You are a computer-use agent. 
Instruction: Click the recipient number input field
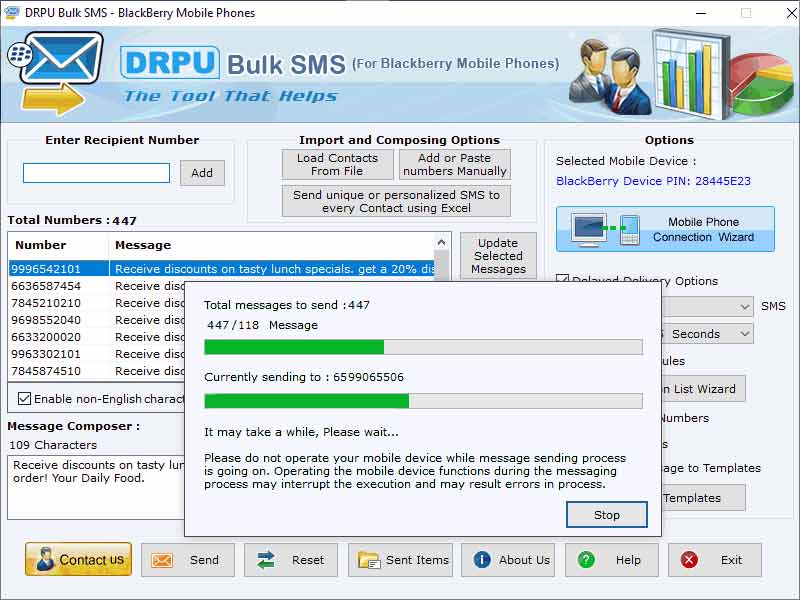click(x=95, y=172)
